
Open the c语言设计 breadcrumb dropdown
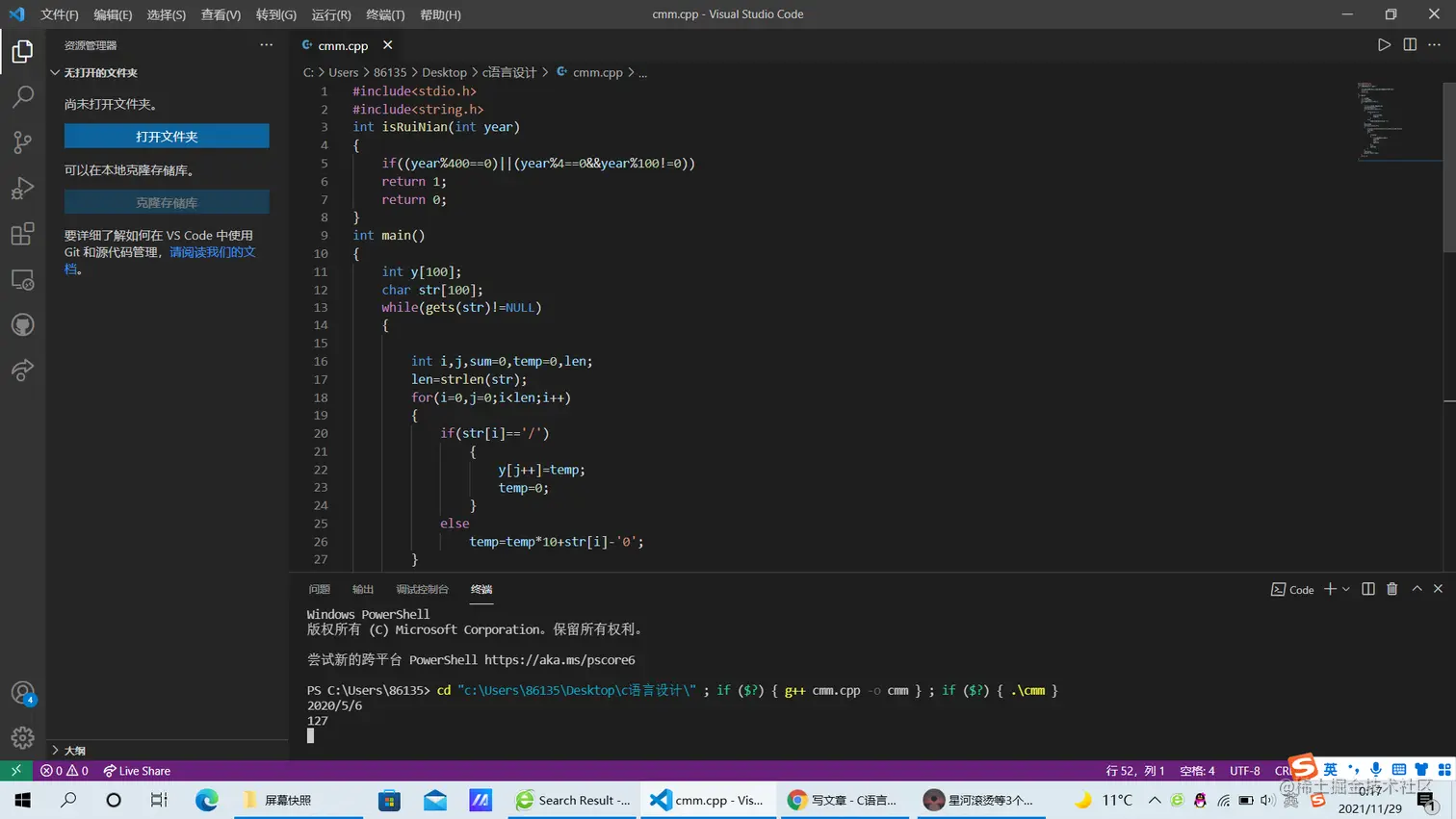pyautogui.click(x=509, y=73)
